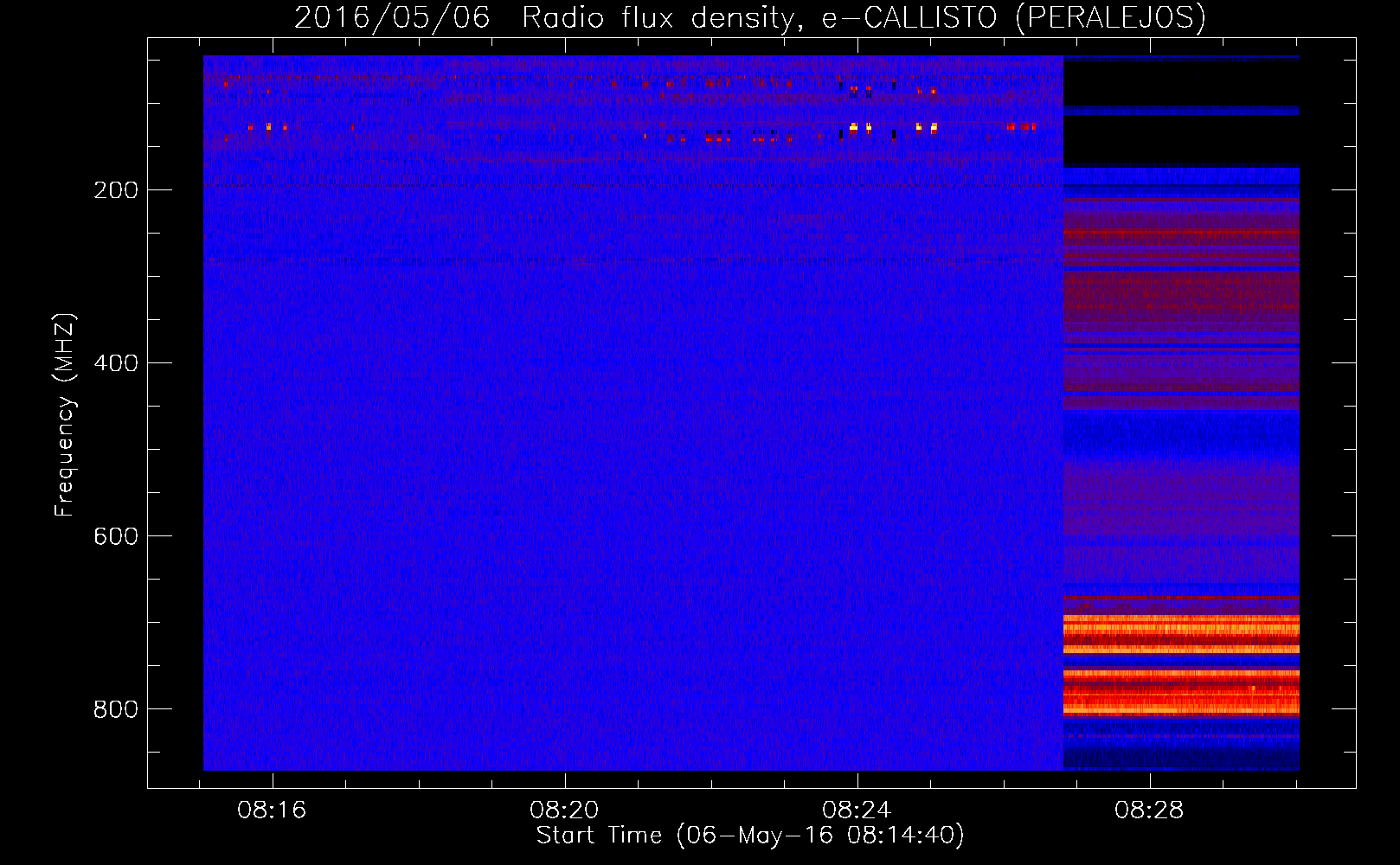Screen dimensions: 1400x865
Task: Click the 08:20 time tick label
Action: pyautogui.click(x=565, y=811)
